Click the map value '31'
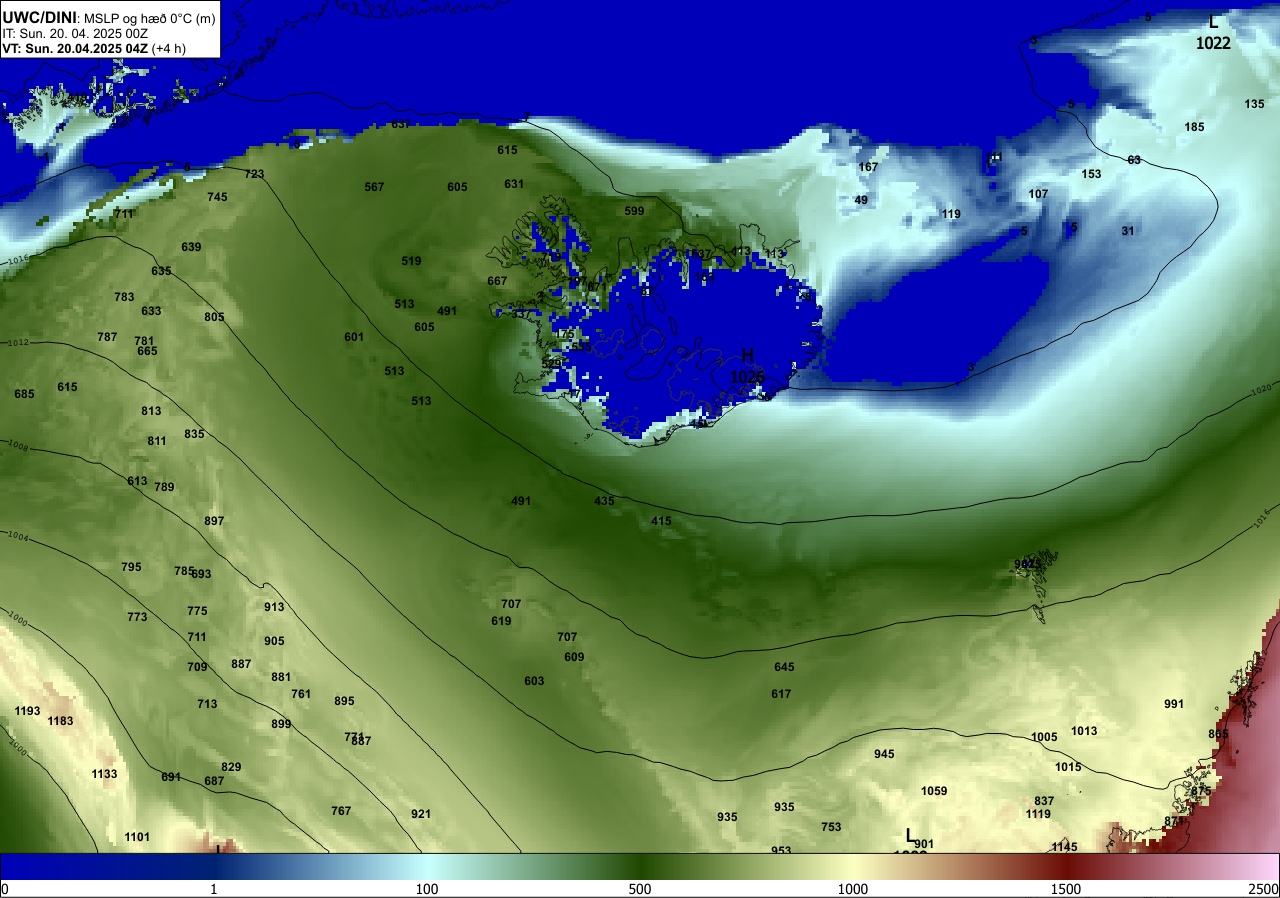Screen dimensions: 1280x898 (1128, 231)
